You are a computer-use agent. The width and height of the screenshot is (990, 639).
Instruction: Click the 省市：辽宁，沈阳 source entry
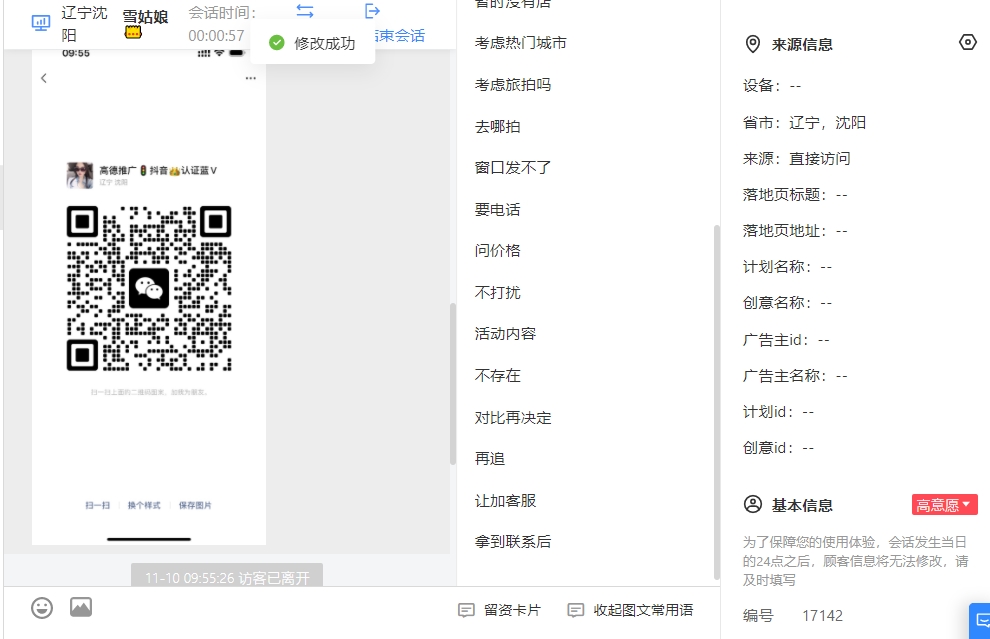pos(804,122)
